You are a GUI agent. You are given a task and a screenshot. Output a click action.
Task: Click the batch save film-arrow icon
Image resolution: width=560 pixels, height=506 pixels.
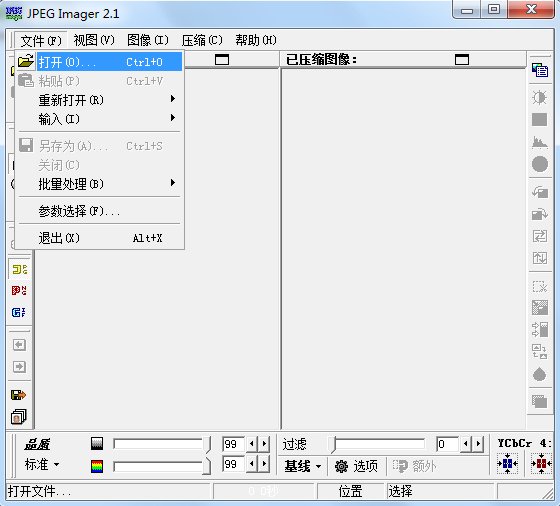[x=19, y=395]
